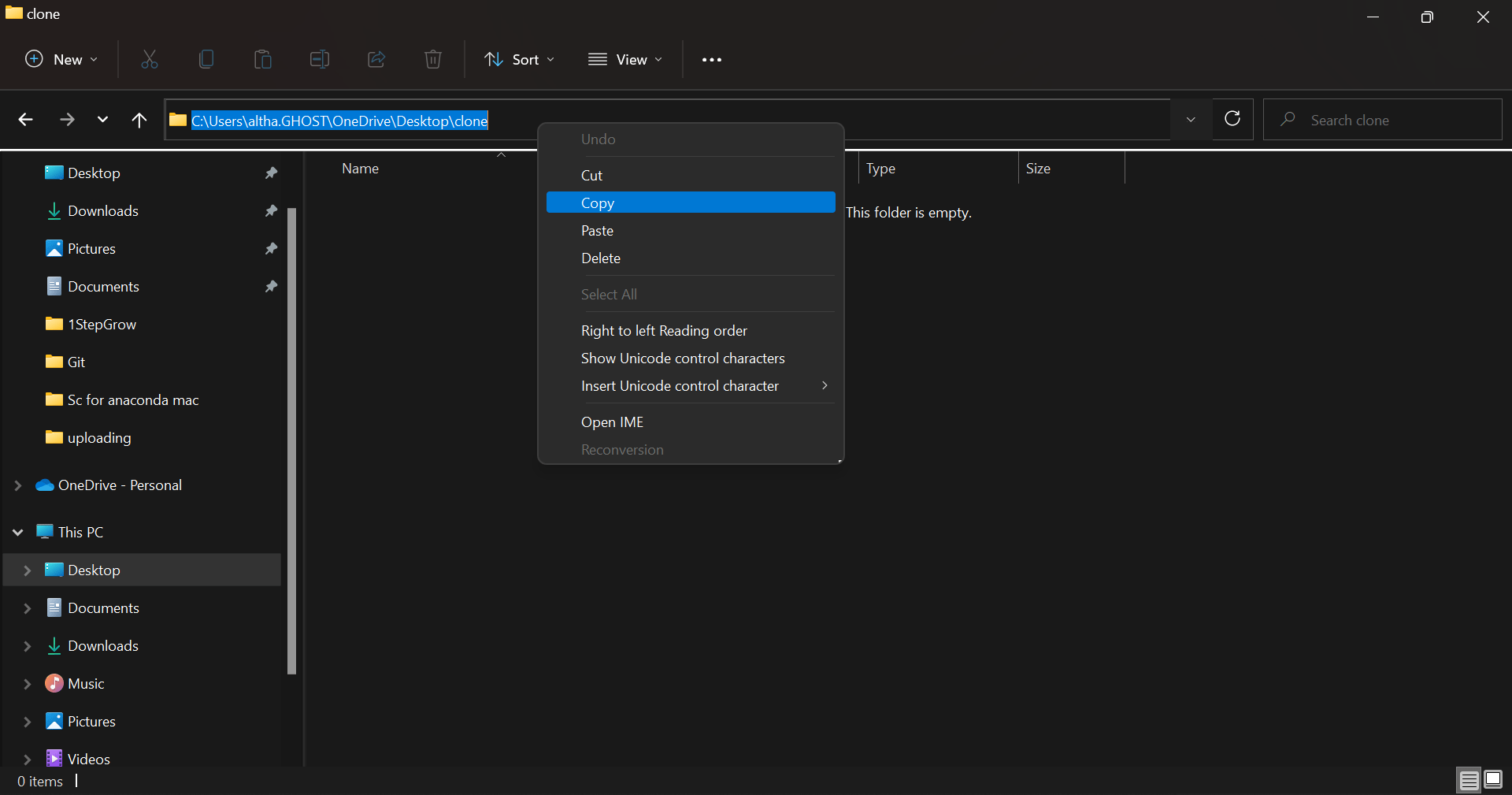Click the Rename icon in toolbar
Image resolution: width=1512 pixels, height=795 pixels.
point(320,59)
